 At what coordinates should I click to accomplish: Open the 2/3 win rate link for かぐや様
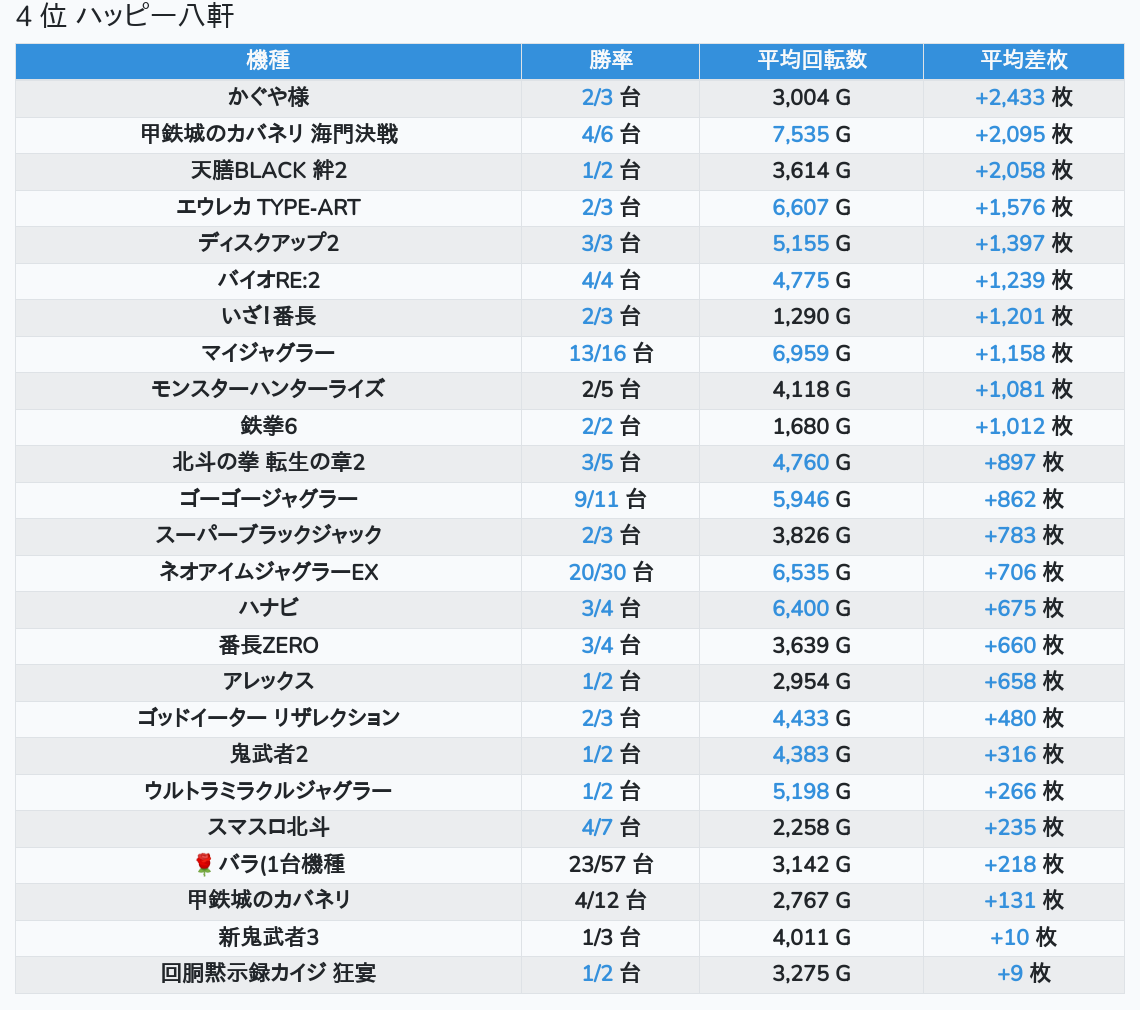(597, 98)
